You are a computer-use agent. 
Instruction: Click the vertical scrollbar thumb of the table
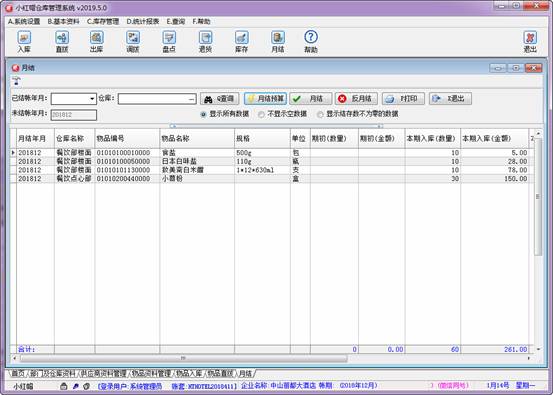click(538, 197)
